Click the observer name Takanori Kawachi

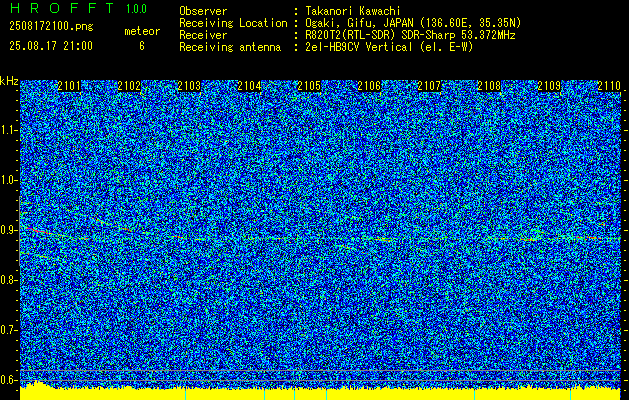coord(353,11)
